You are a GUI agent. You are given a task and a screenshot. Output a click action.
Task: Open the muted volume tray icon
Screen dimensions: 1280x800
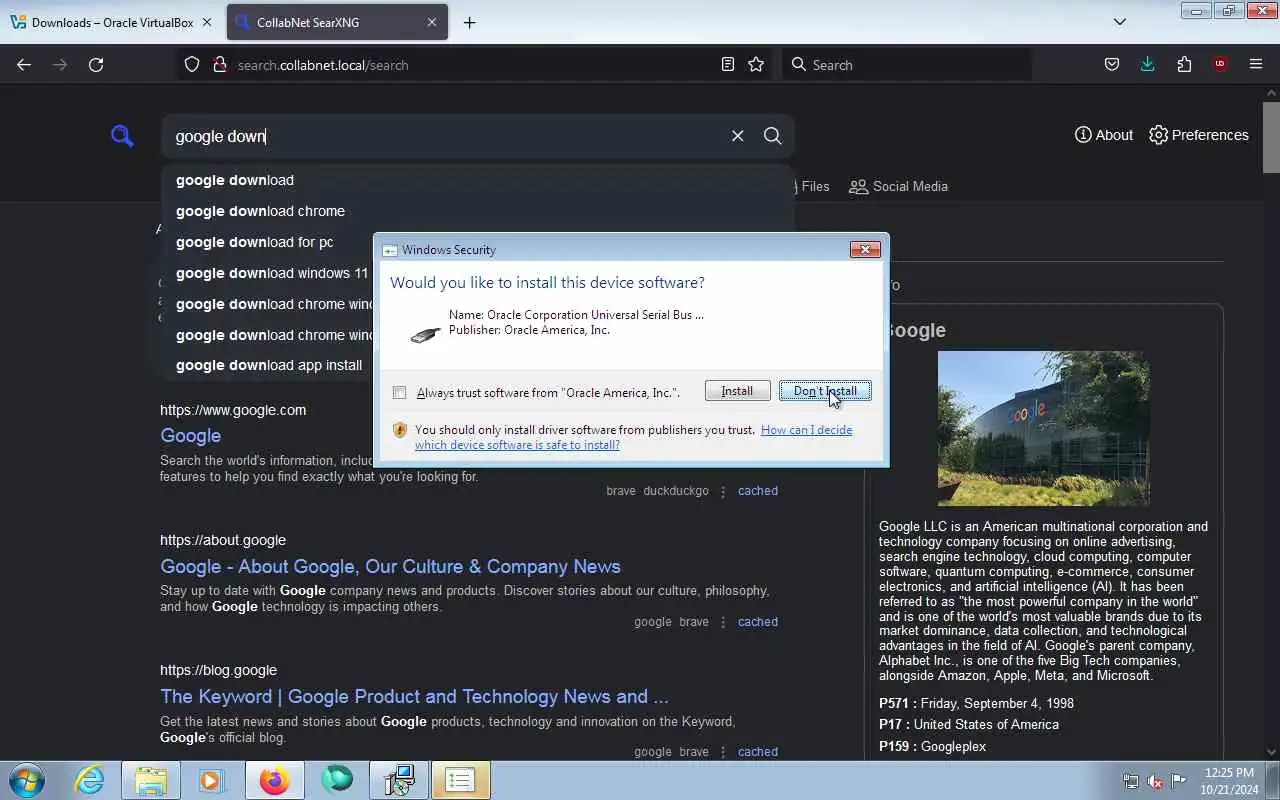tap(1155, 781)
